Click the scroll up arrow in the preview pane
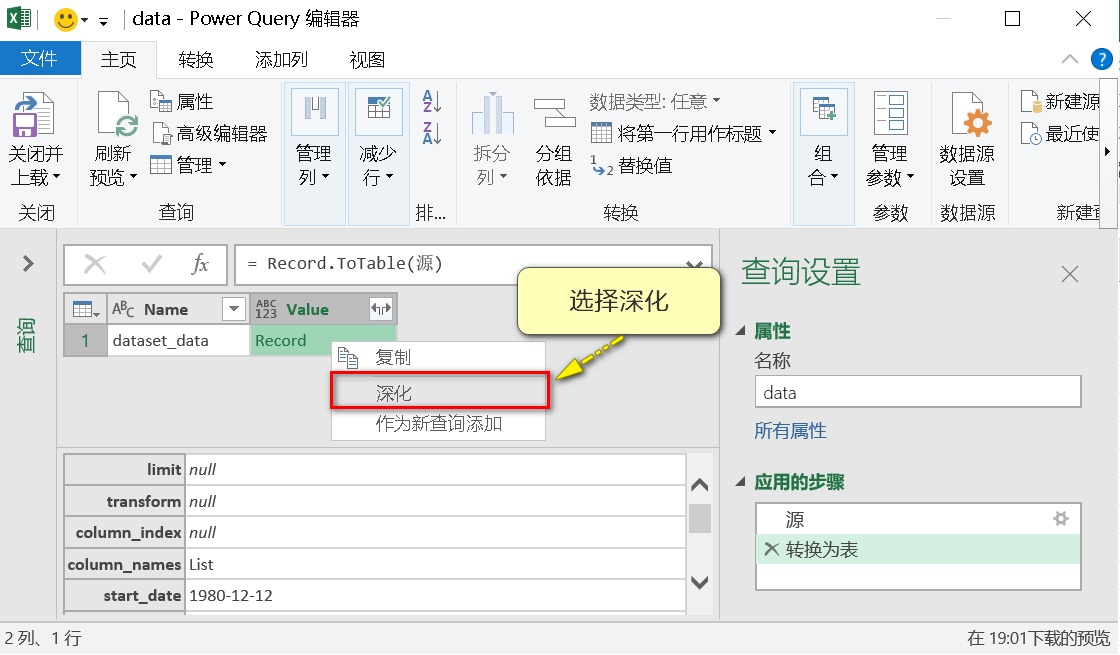 pos(699,486)
